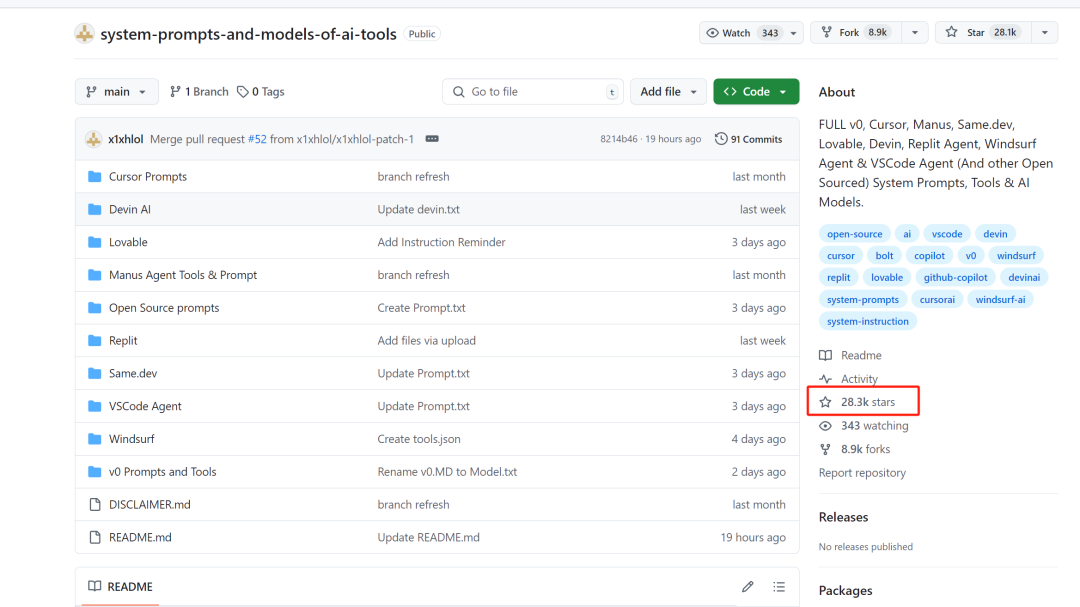Click the devinai topic tag
This screenshot has height=607, width=1080.
click(1024, 278)
